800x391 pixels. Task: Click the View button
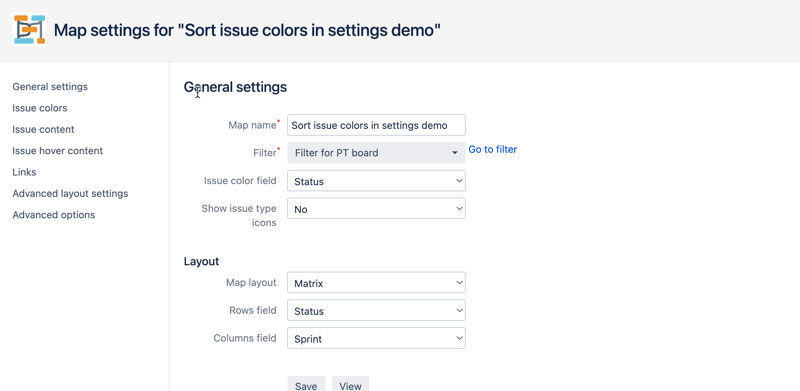(351, 385)
